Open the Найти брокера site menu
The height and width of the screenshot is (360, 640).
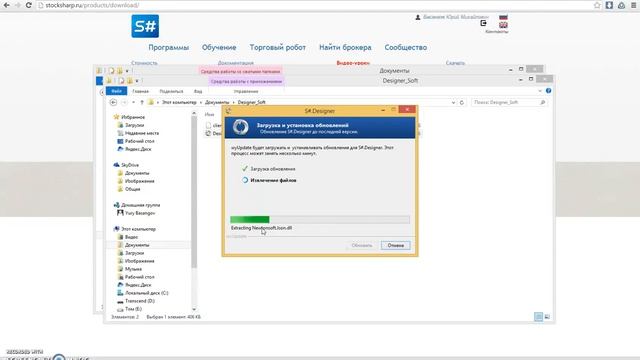tap(345, 47)
